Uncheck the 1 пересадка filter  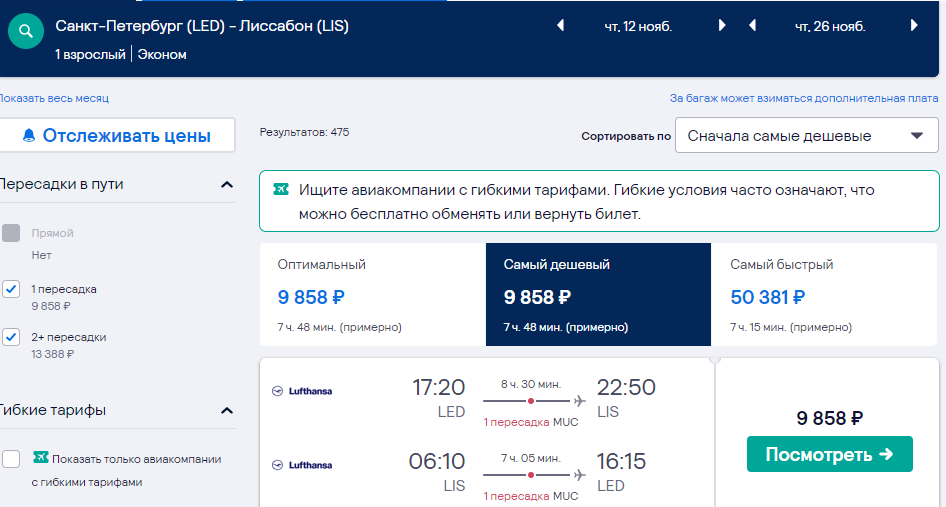click(x=11, y=289)
